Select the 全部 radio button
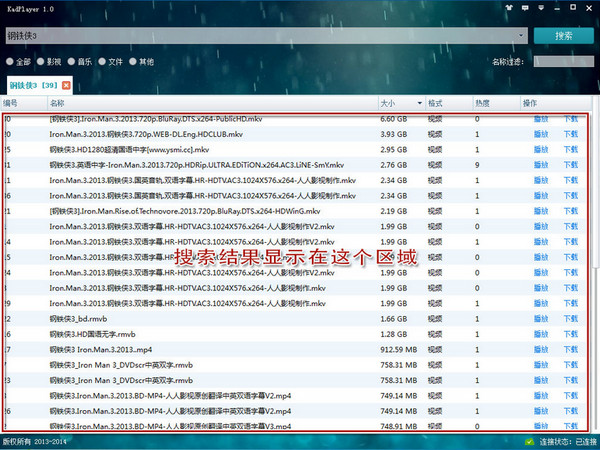The height and width of the screenshot is (450, 600). [11, 61]
